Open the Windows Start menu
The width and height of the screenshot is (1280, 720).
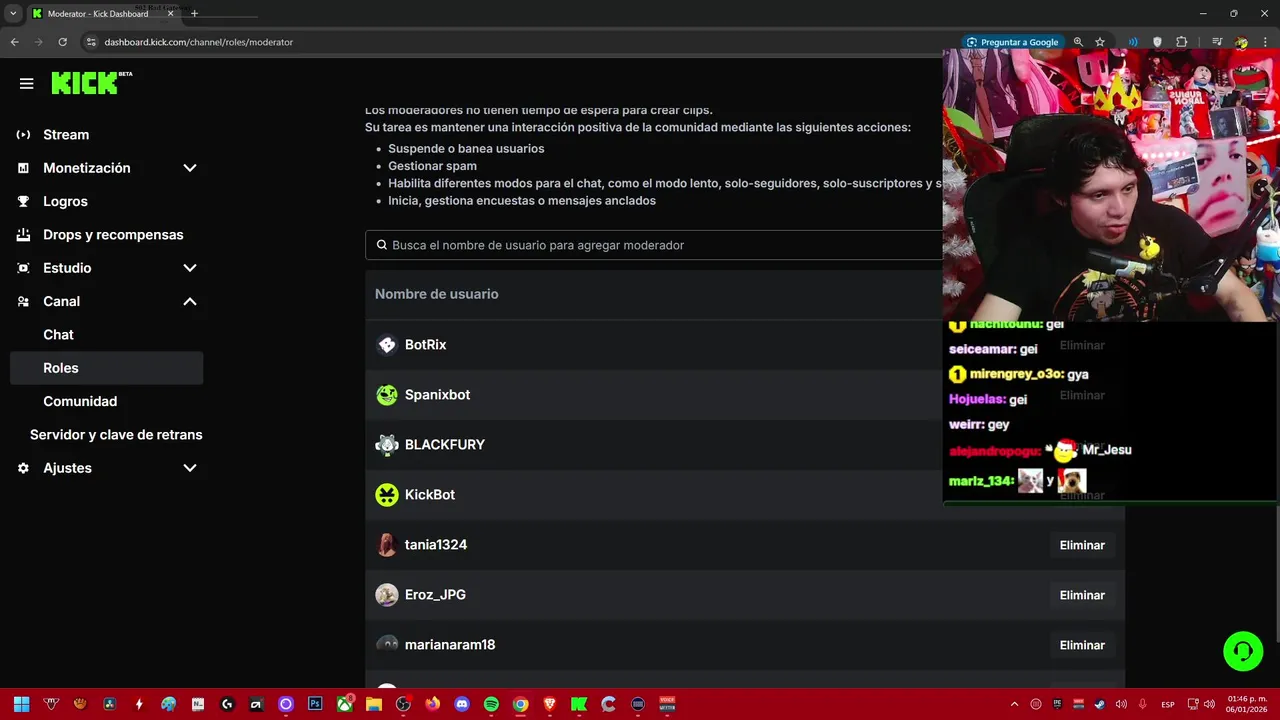click(21, 704)
